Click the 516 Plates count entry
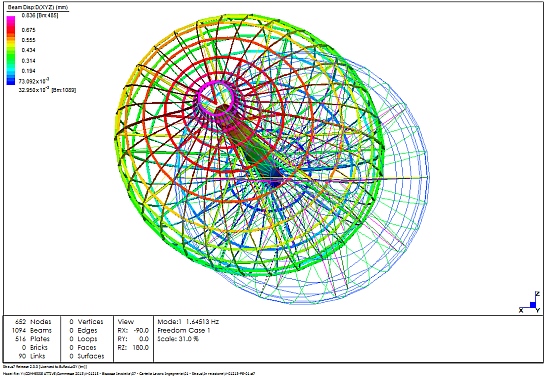Viewport: 545px width, 377px height. [32, 338]
